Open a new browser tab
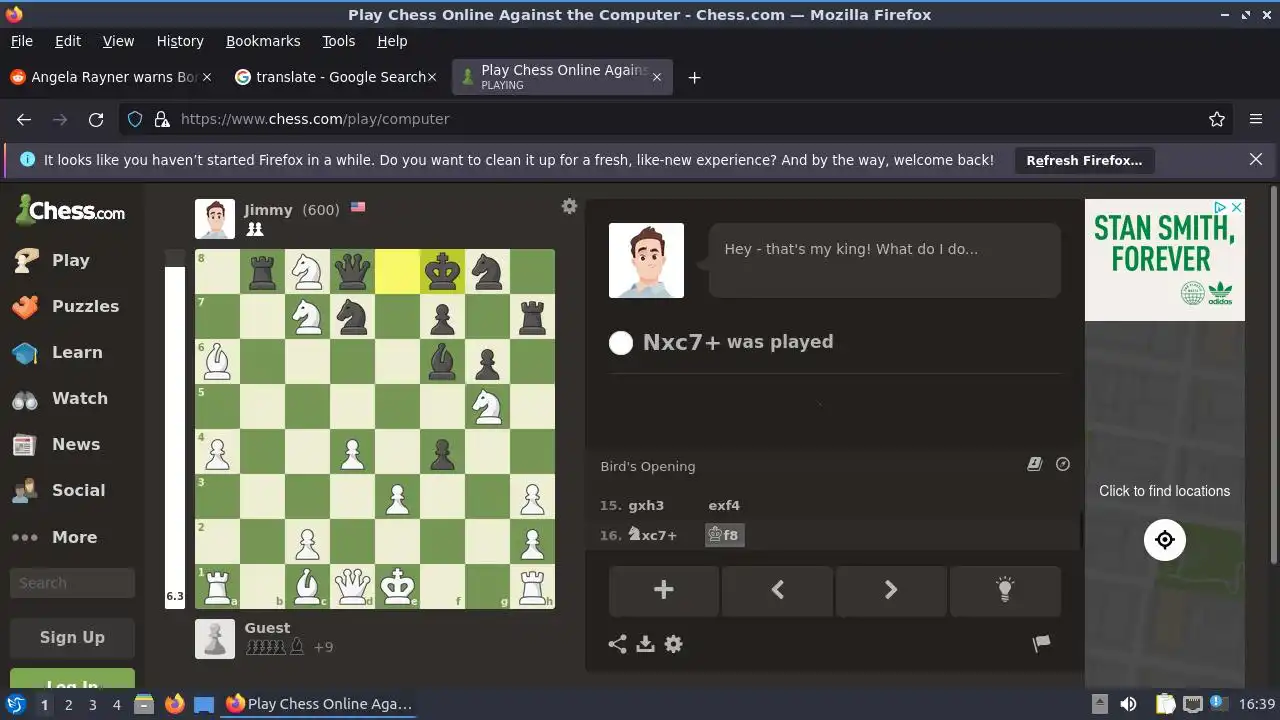Image resolution: width=1280 pixels, height=720 pixels. [x=694, y=77]
